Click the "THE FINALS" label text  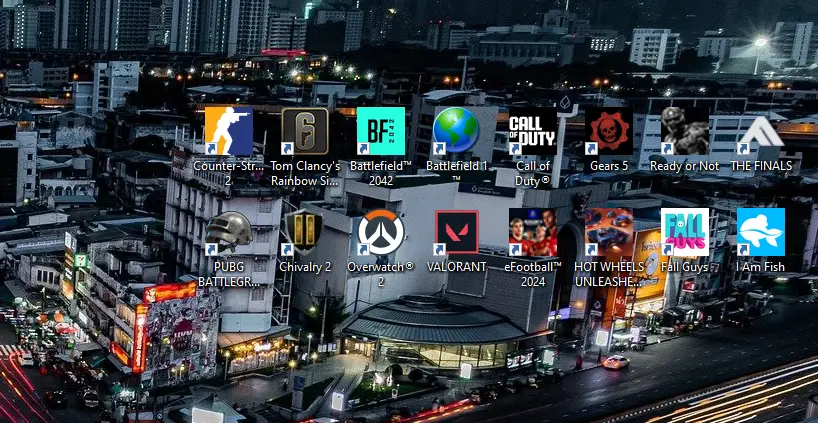(x=761, y=166)
